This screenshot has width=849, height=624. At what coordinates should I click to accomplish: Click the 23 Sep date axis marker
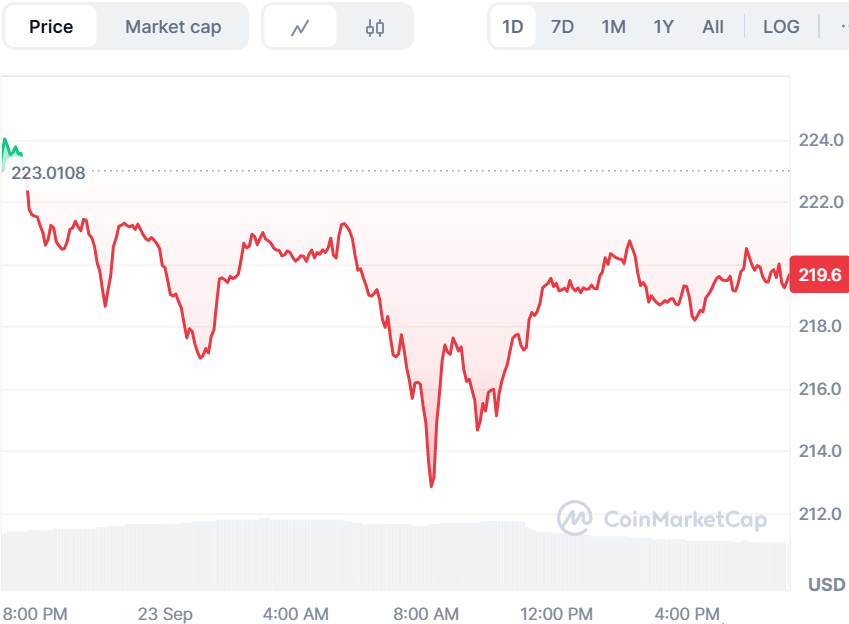point(165,613)
